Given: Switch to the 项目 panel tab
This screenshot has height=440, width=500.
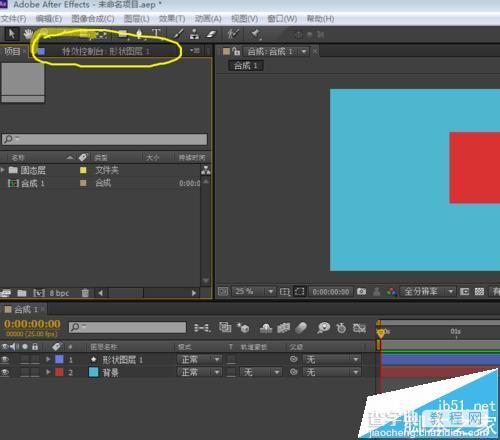Looking at the screenshot, I should tap(12, 51).
